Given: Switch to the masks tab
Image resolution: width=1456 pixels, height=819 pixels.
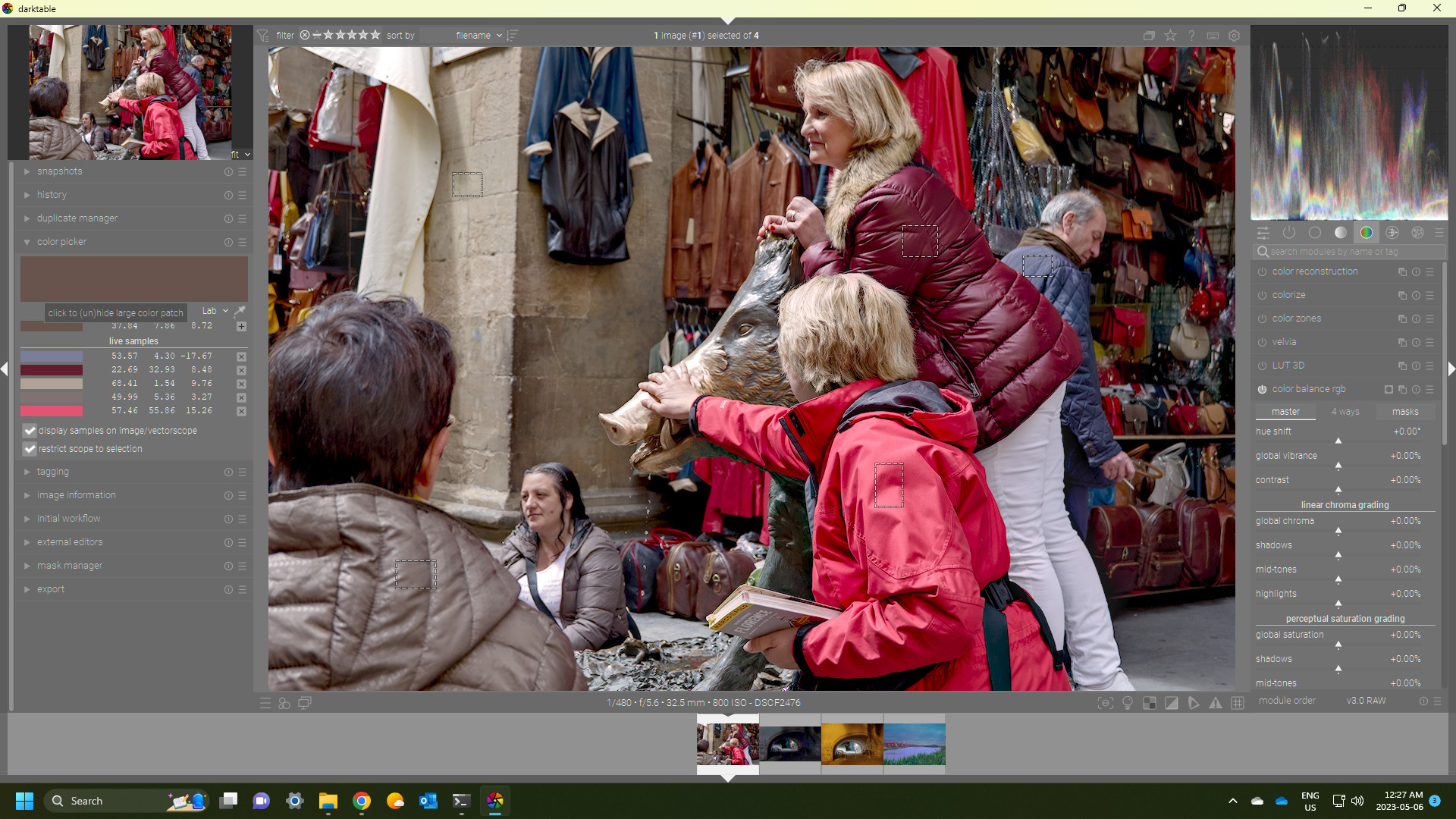Looking at the screenshot, I should pos(1404,412).
